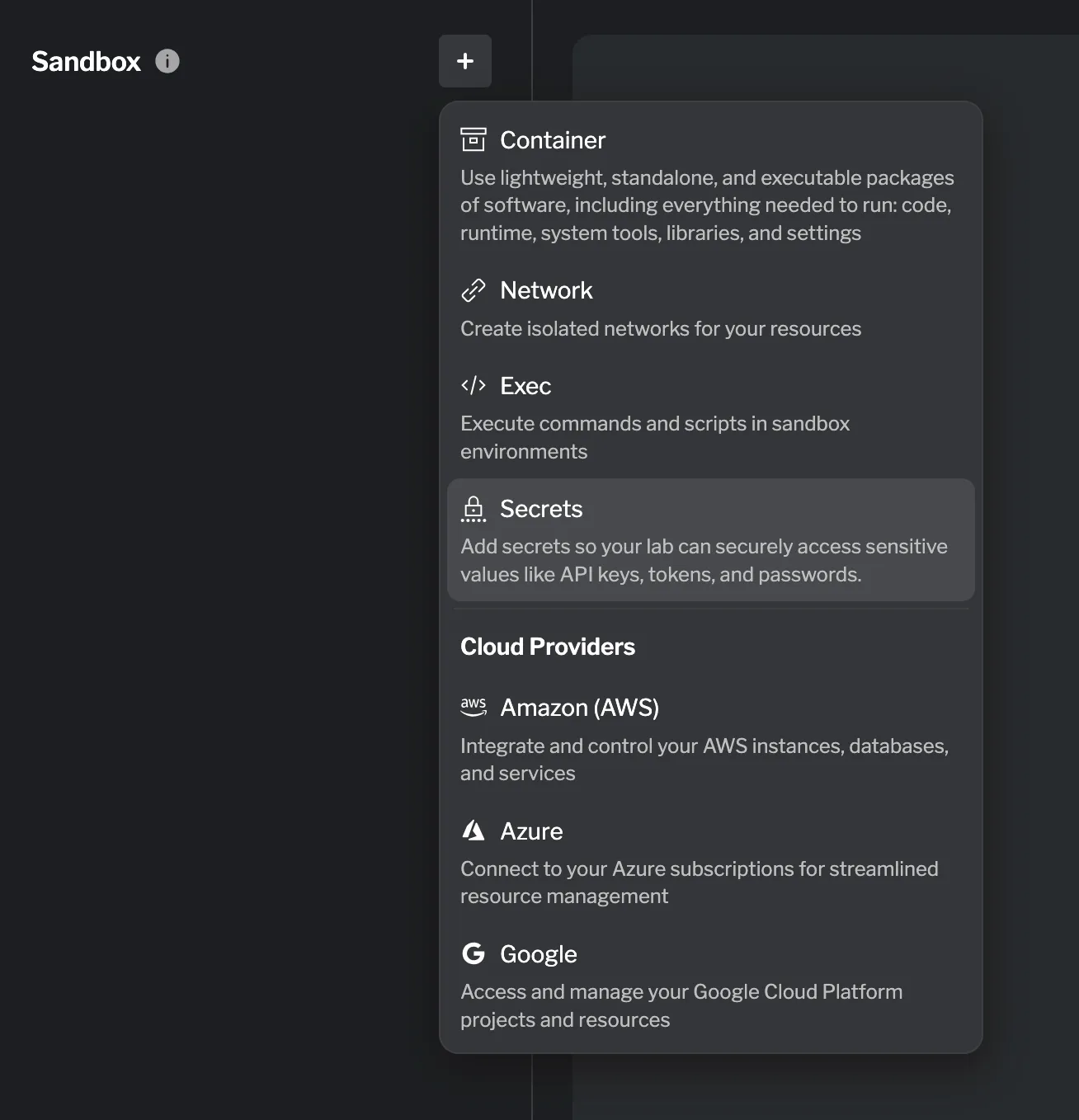Click the Sandbox heading label
This screenshot has width=1079, height=1120.
click(x=85, y=61)
